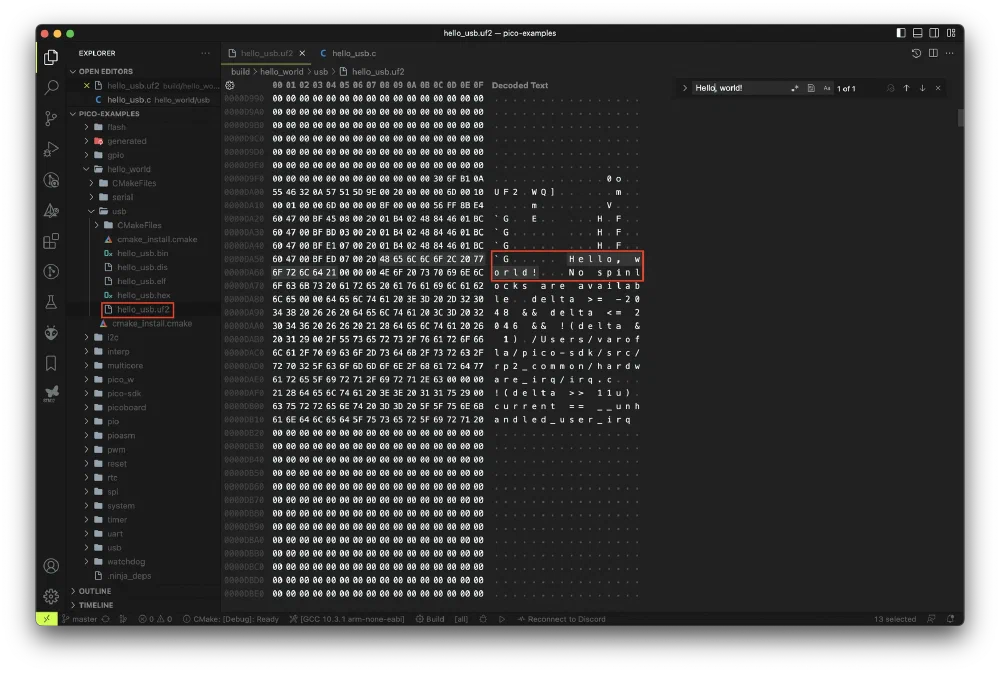Click the split editor right icon
The width and height of the screenshot is (1000, 673).
click(934, 53)
